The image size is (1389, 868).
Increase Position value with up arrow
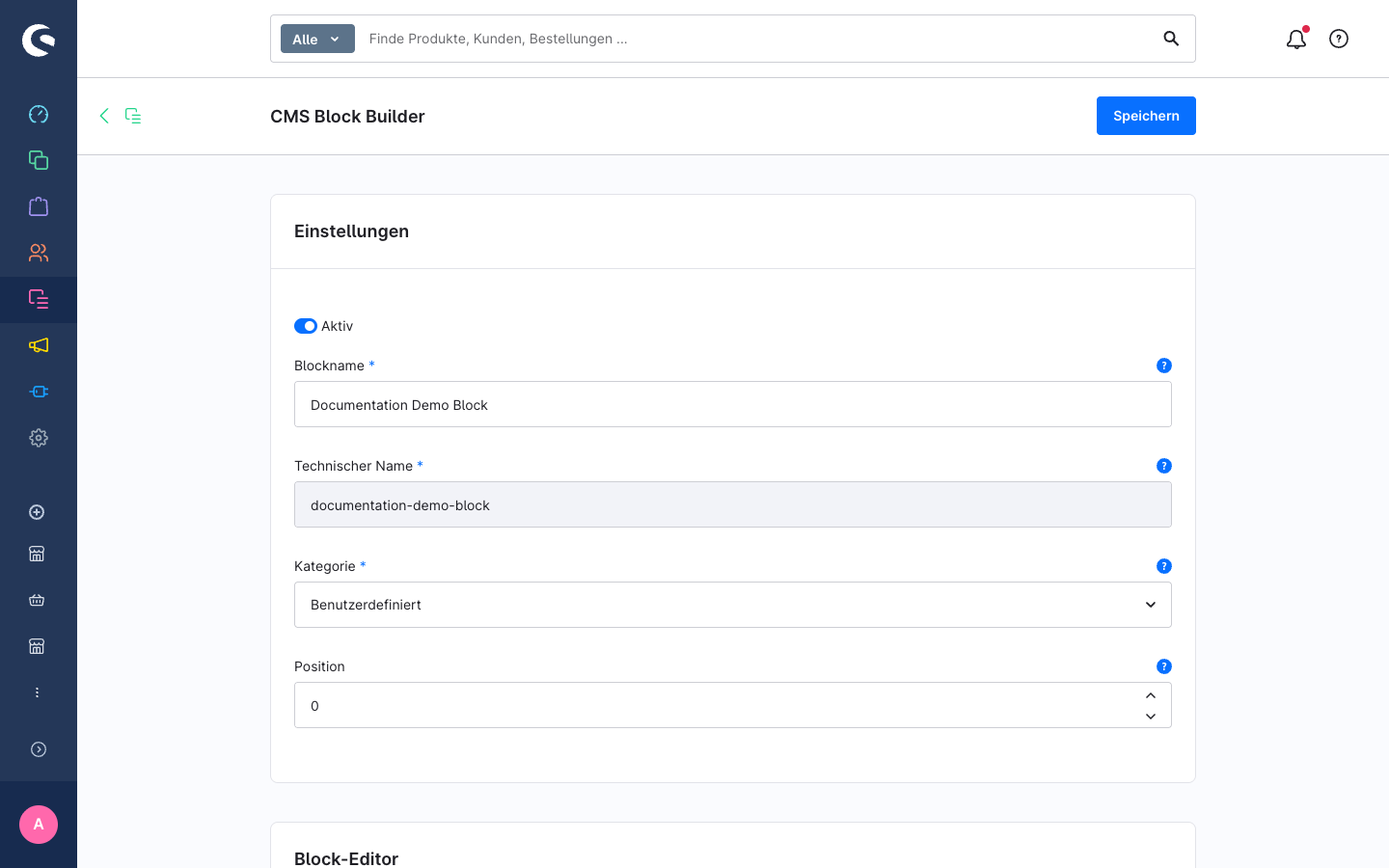pyautogui.click(x=1151, y=695)
